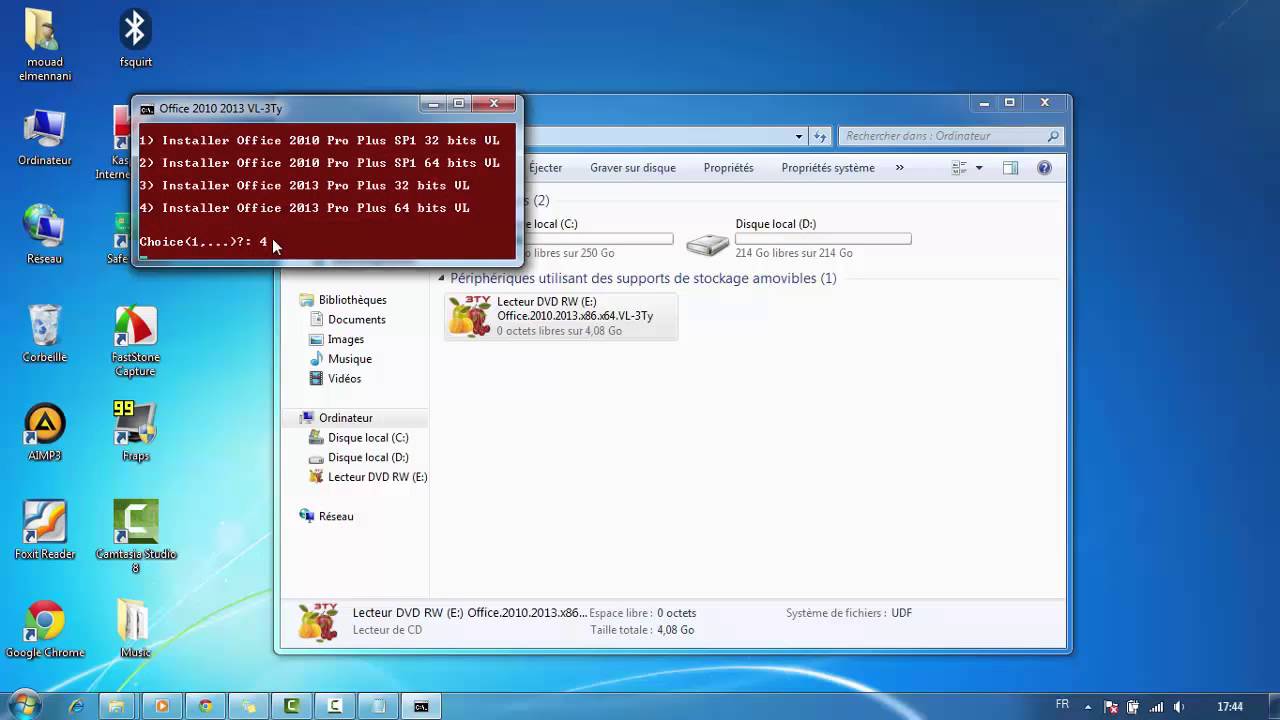Launch AIMP3 from the desktop
1280x720 pixels.
click(44, 432)
